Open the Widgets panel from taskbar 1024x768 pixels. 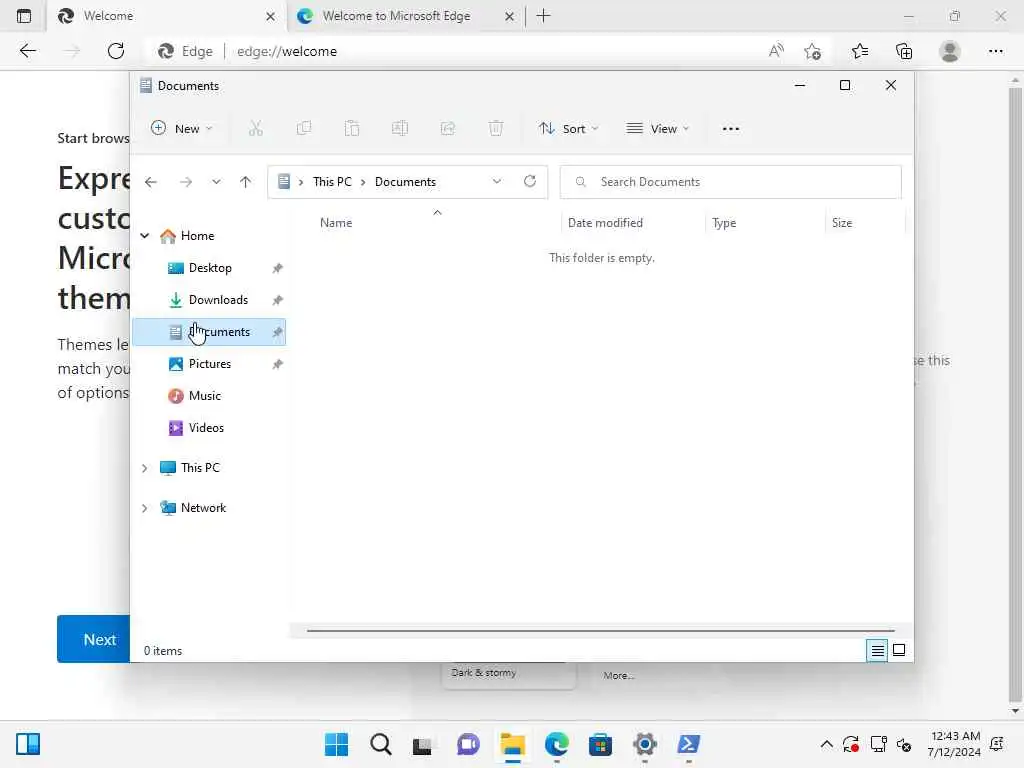28,744
